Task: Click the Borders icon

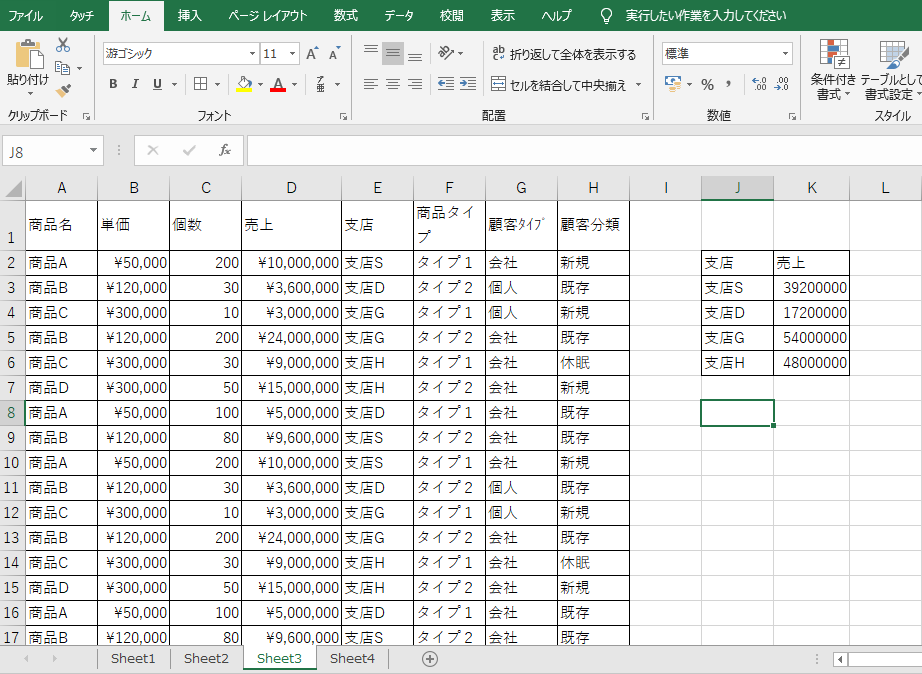Action: tap(201, 84)
